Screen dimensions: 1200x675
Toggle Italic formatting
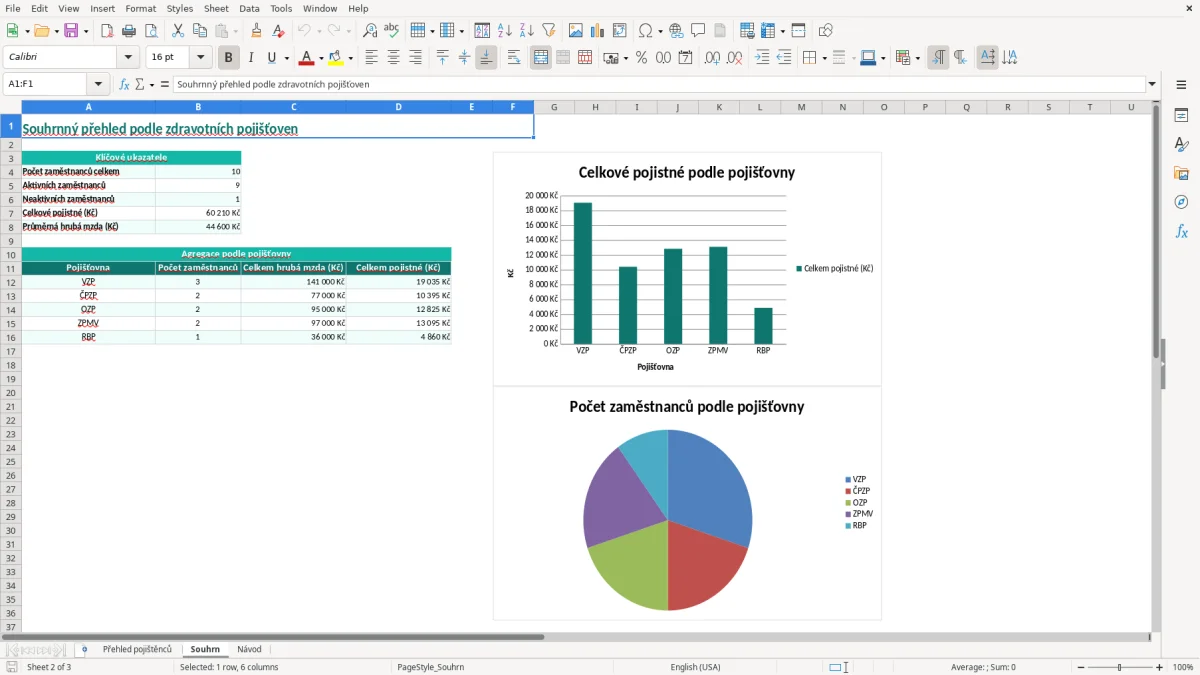[250, 58]
